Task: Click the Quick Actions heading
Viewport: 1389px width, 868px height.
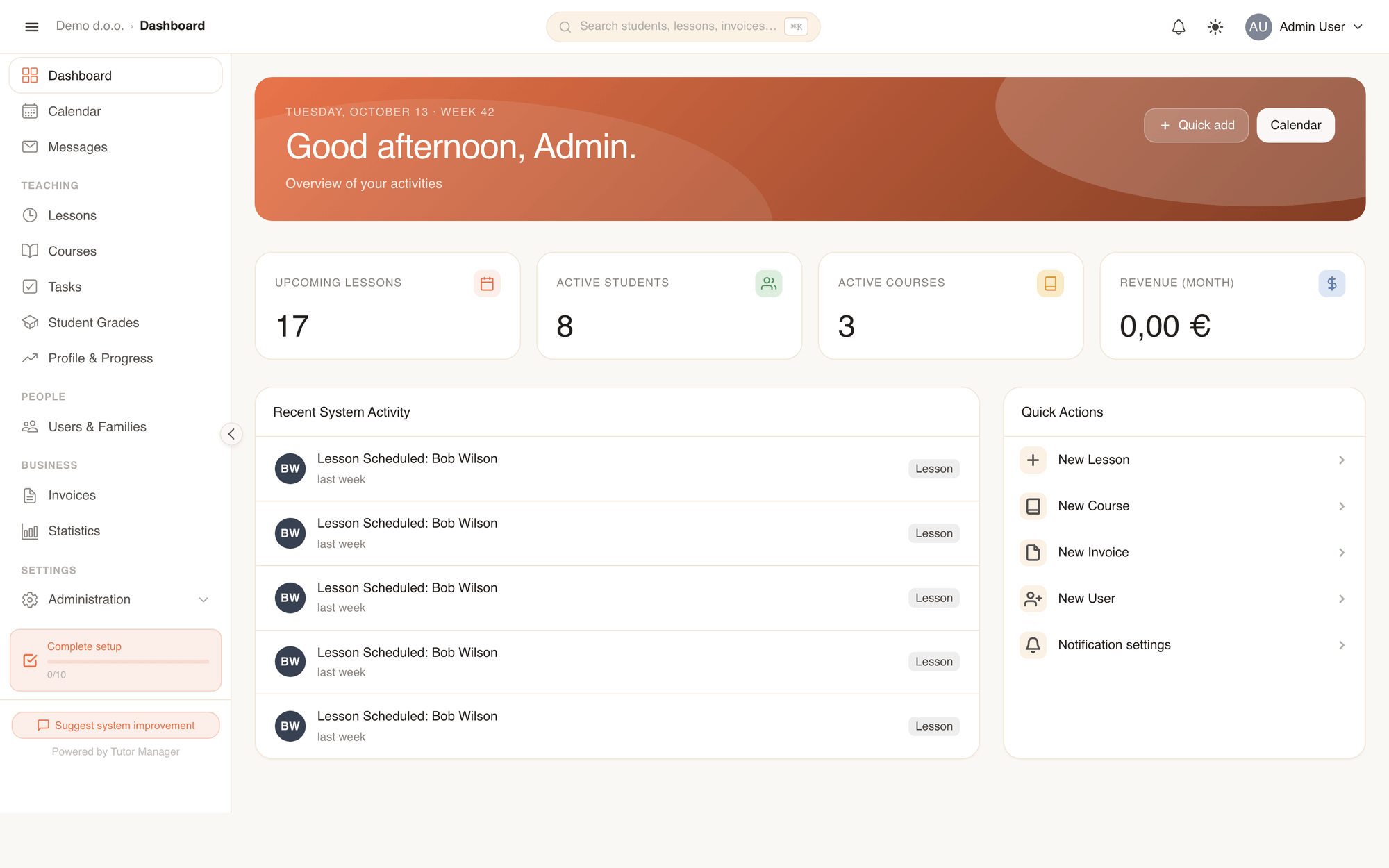Action: tap(1062, 412)
